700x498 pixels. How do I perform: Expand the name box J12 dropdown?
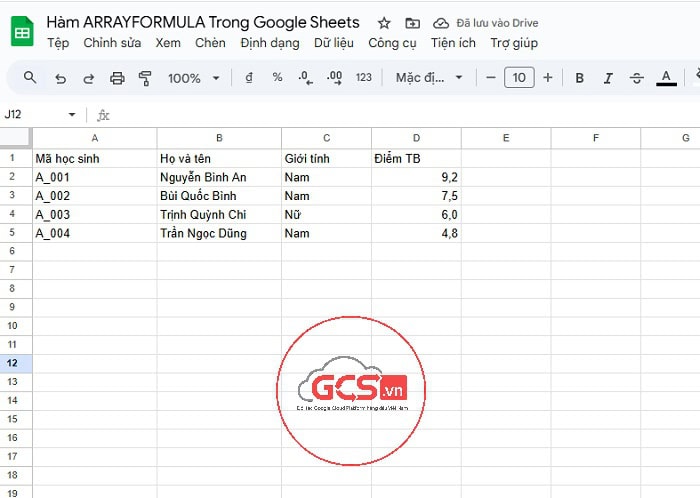point(71,115)
